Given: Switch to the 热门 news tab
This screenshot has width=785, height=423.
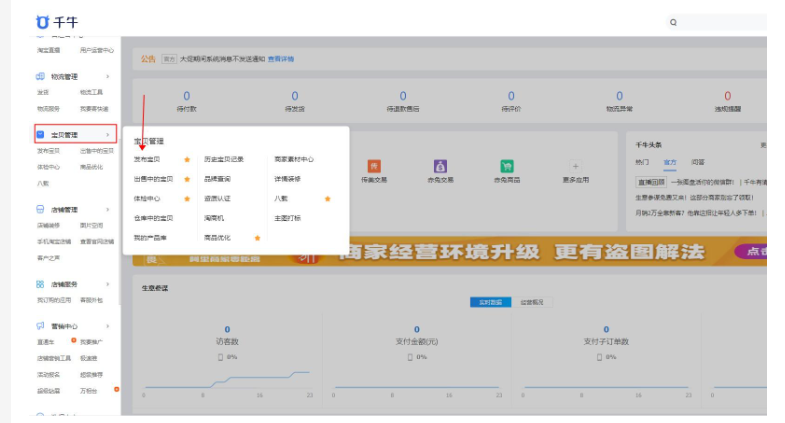Looking at the screenshot, I should pos(642,162).
